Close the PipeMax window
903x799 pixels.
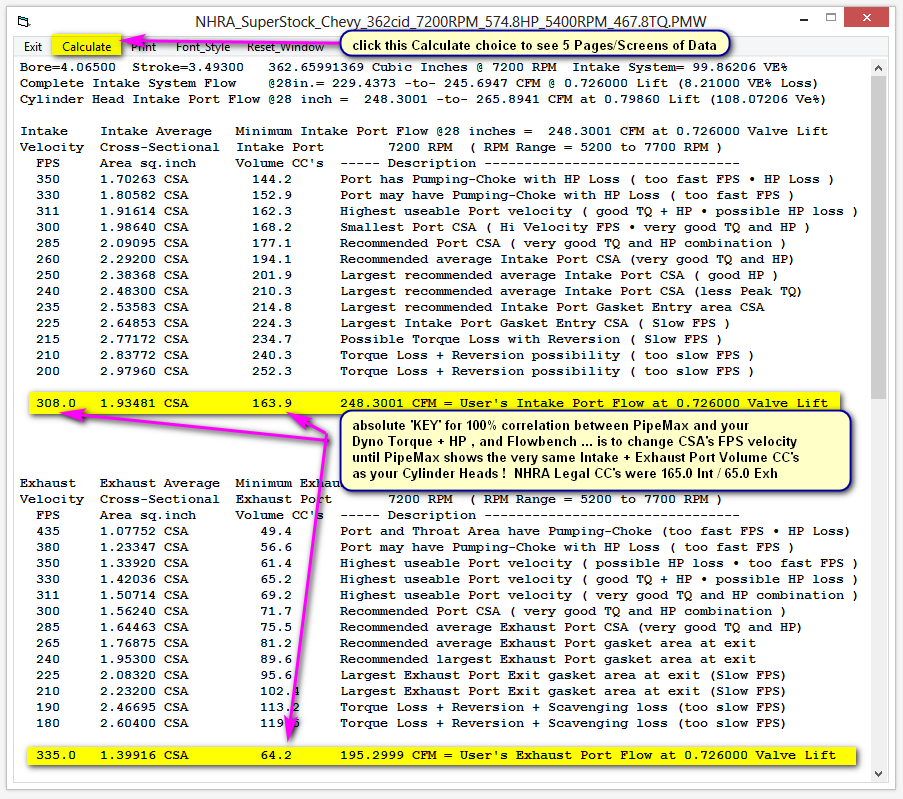pyautogui.click(x=866, y=18)
